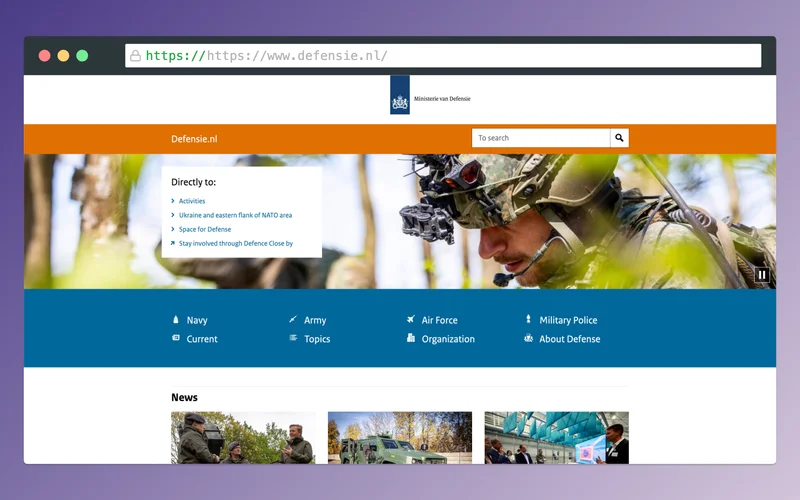Screen dimensions: 800x500
Task: Click the padlock icon in address bar
Action: tap(135, 56)
